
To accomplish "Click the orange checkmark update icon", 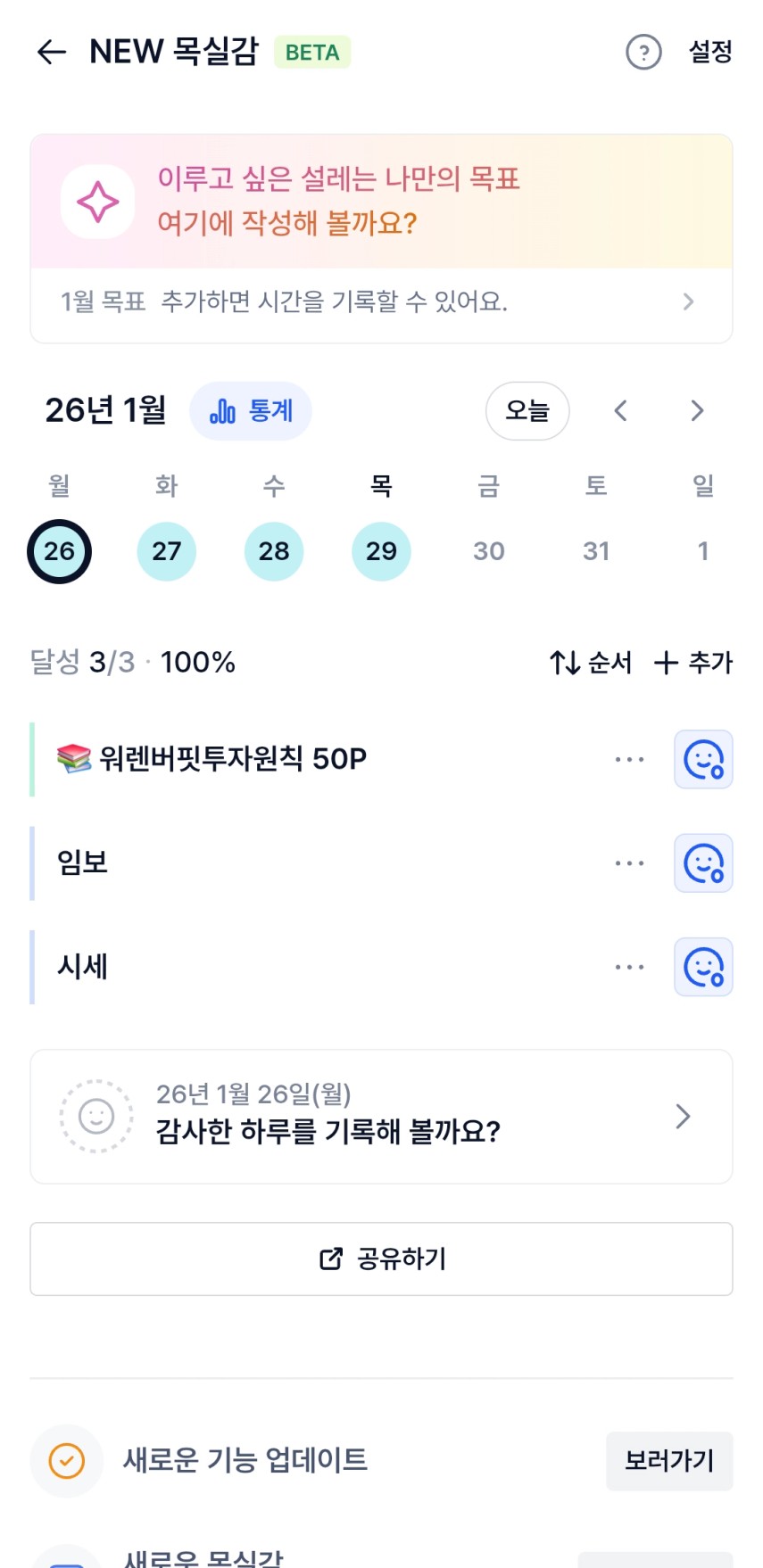I will point(66,1461).
